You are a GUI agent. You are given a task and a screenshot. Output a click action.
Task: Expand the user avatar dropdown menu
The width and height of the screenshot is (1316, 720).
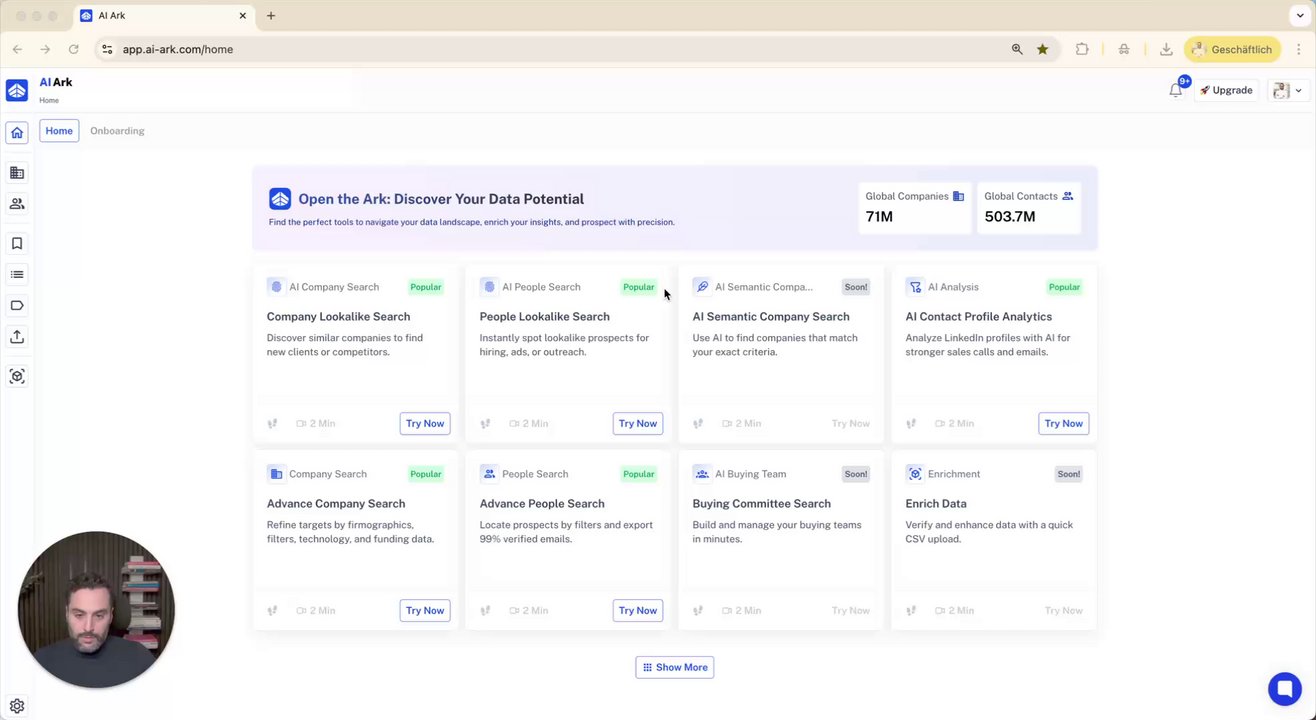1287,90
